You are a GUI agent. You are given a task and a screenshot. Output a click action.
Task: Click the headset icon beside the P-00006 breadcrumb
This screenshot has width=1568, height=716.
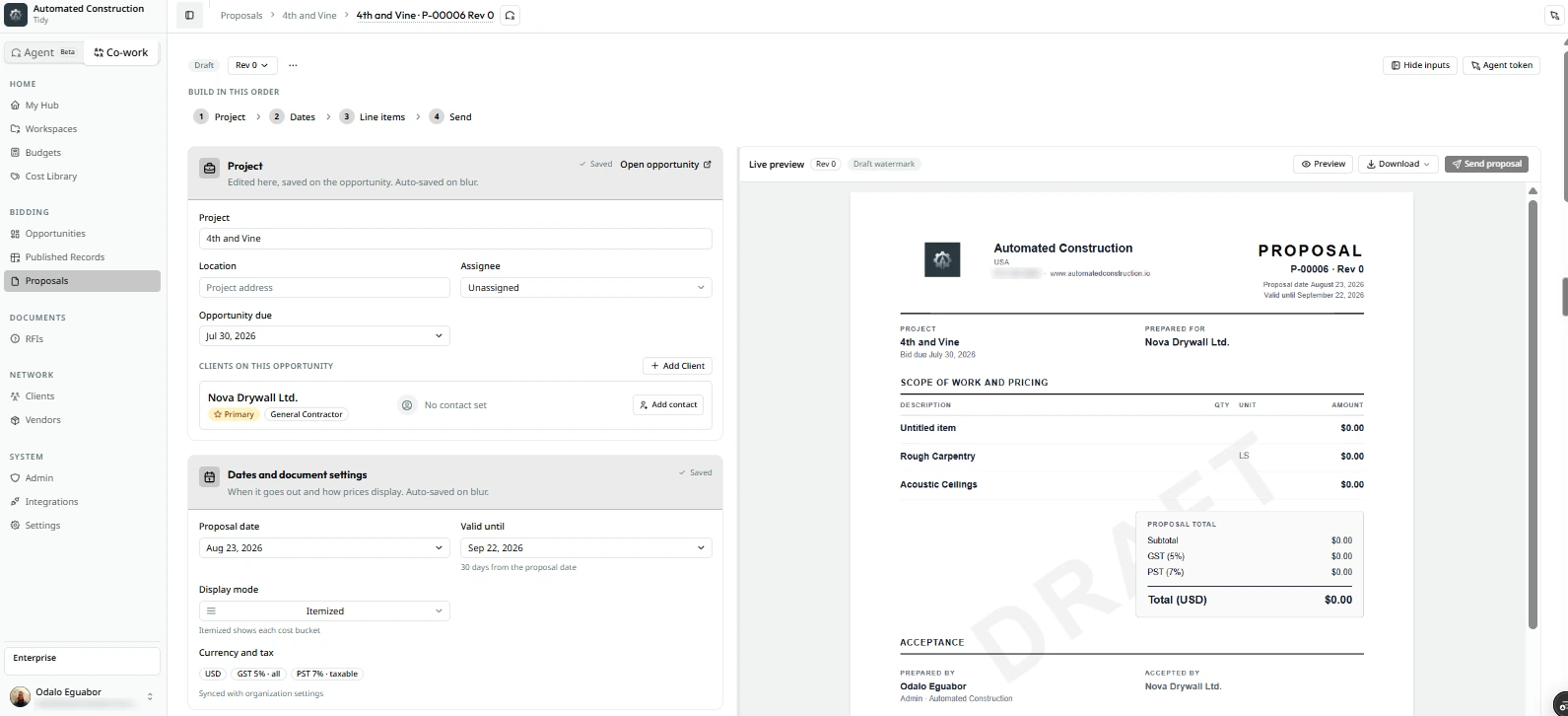[510, 16]
